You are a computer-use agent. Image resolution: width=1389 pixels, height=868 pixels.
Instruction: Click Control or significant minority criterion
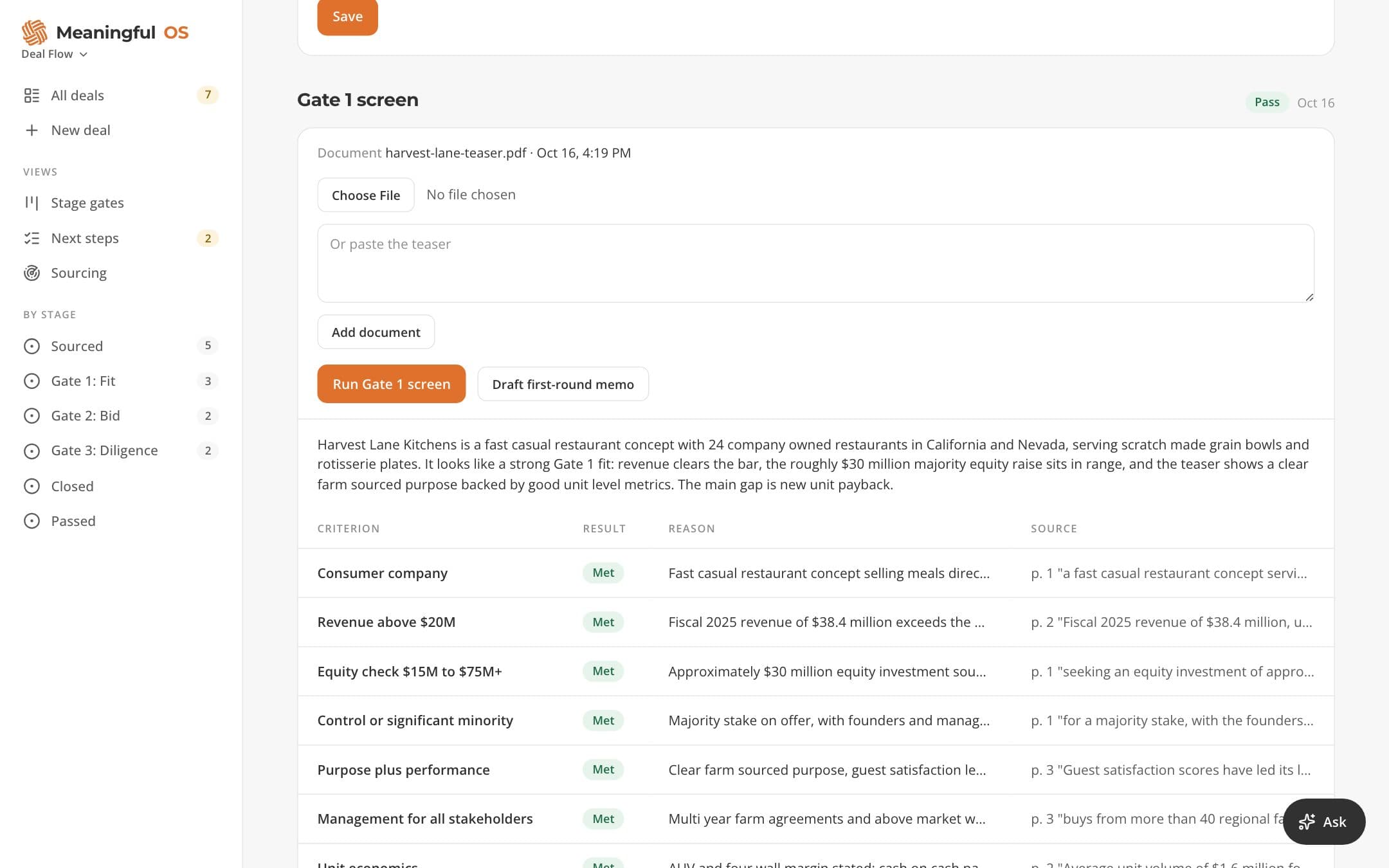pos(415,720)
